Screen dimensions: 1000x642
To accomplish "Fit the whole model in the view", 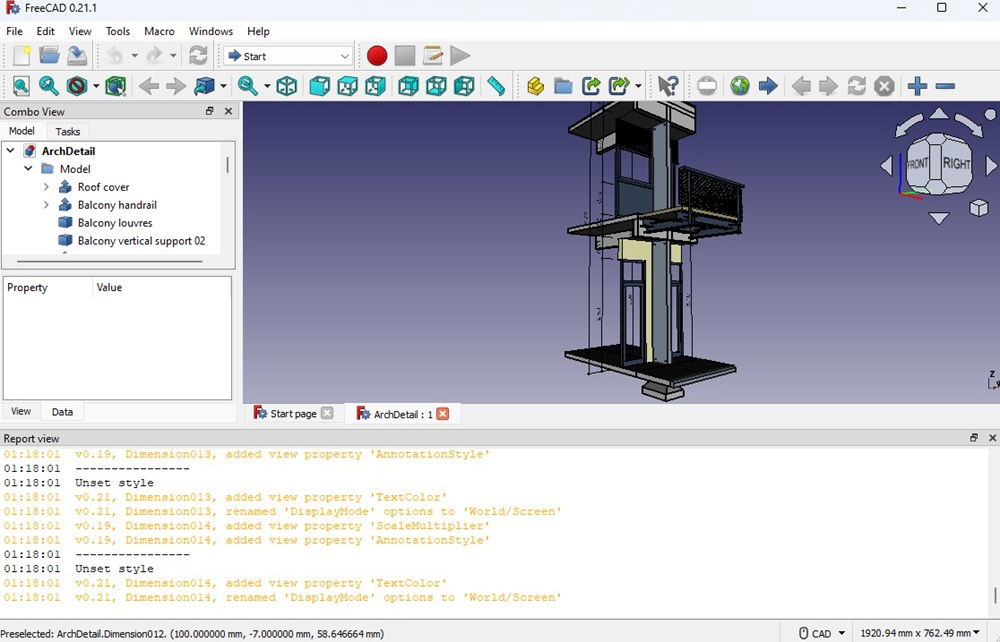I will [21, 86].
